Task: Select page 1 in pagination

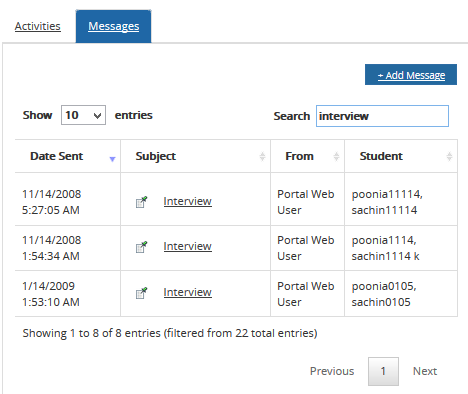Action: (383, 371)
